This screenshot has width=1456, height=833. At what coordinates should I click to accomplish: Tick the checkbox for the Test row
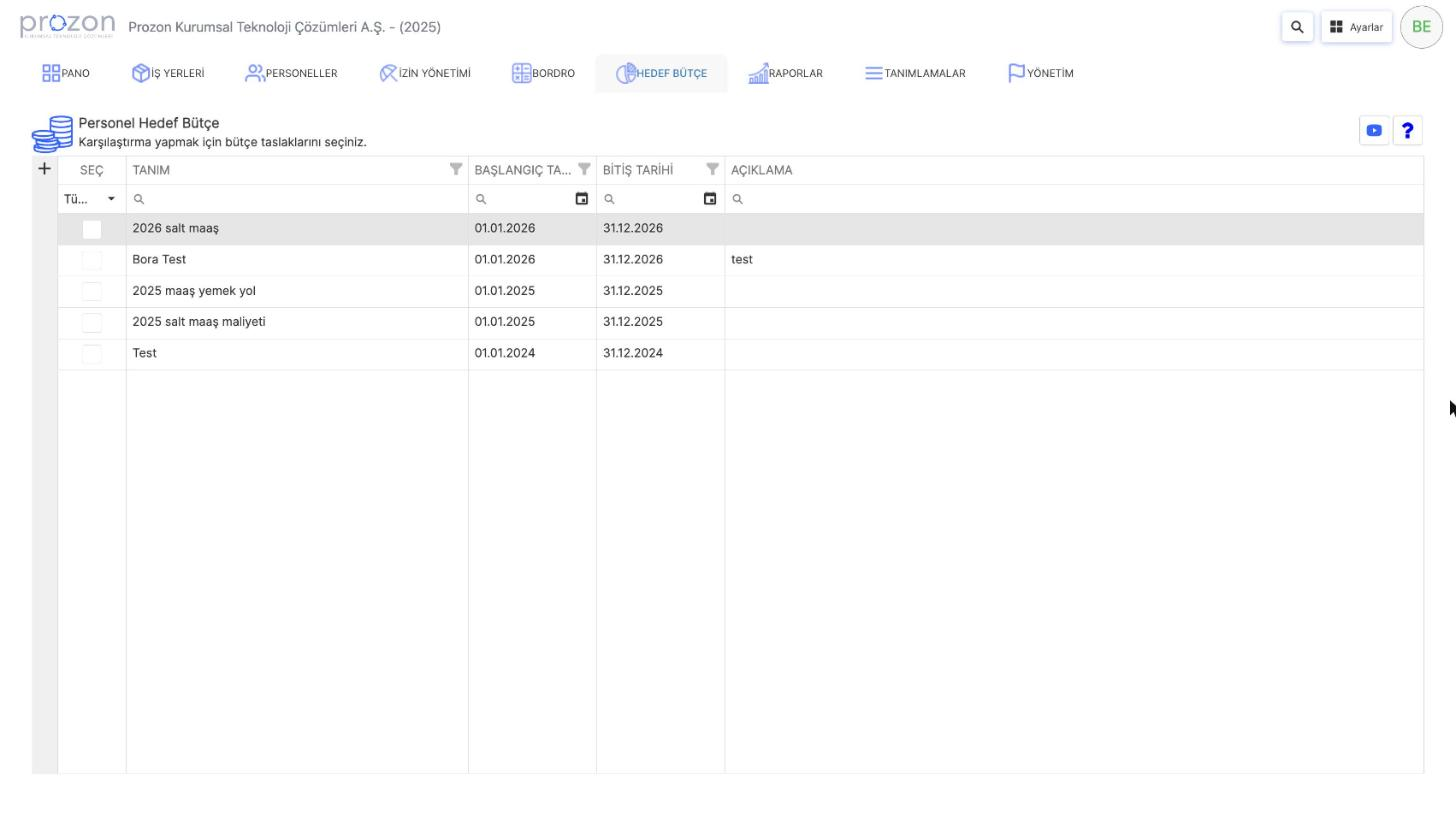coord(92,354)
